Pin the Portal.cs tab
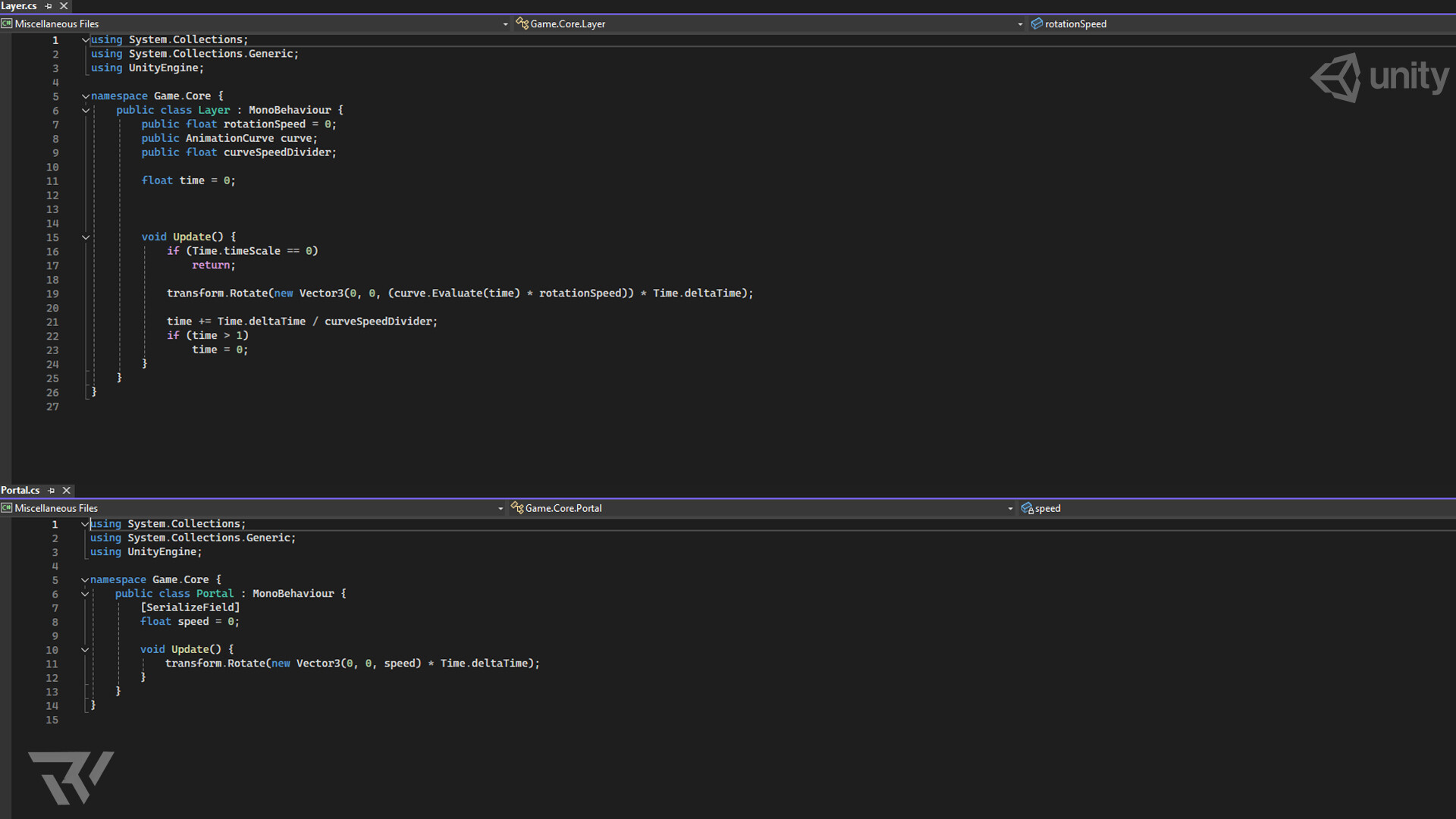Image resolution: width=1456 pixels, height=819 pixels. 52,491
